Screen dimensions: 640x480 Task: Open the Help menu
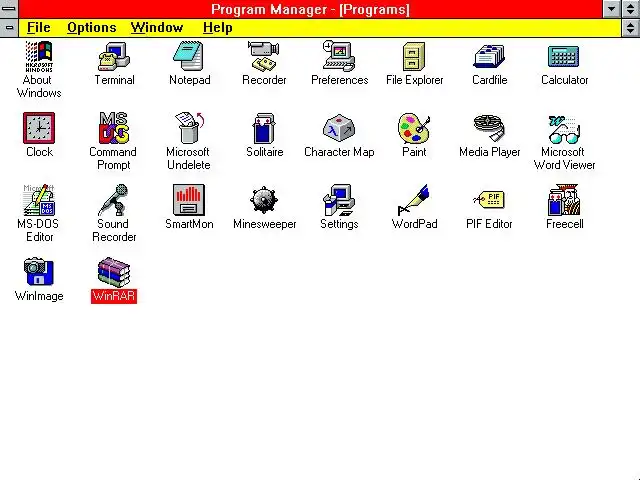pyautogui.click(x=218, y=27)
